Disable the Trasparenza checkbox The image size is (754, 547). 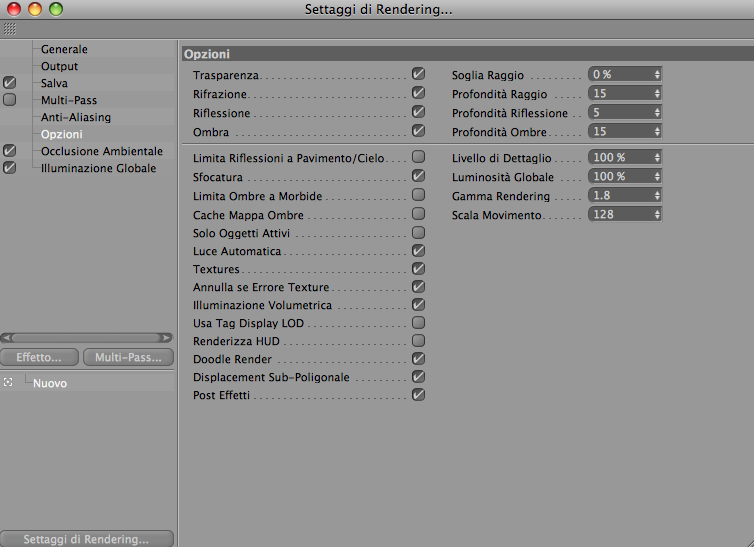[x=418, y=74]
